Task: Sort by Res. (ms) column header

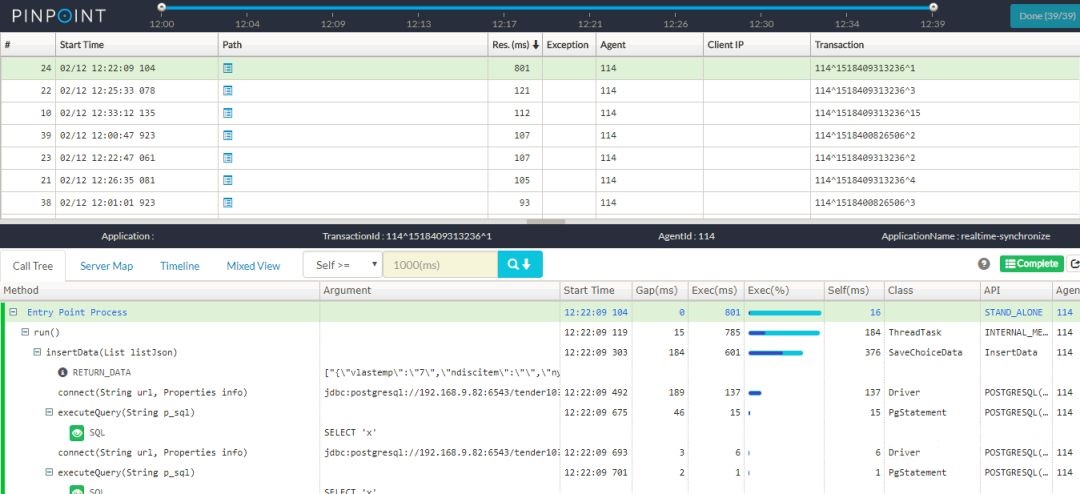Action: point(515,45)
